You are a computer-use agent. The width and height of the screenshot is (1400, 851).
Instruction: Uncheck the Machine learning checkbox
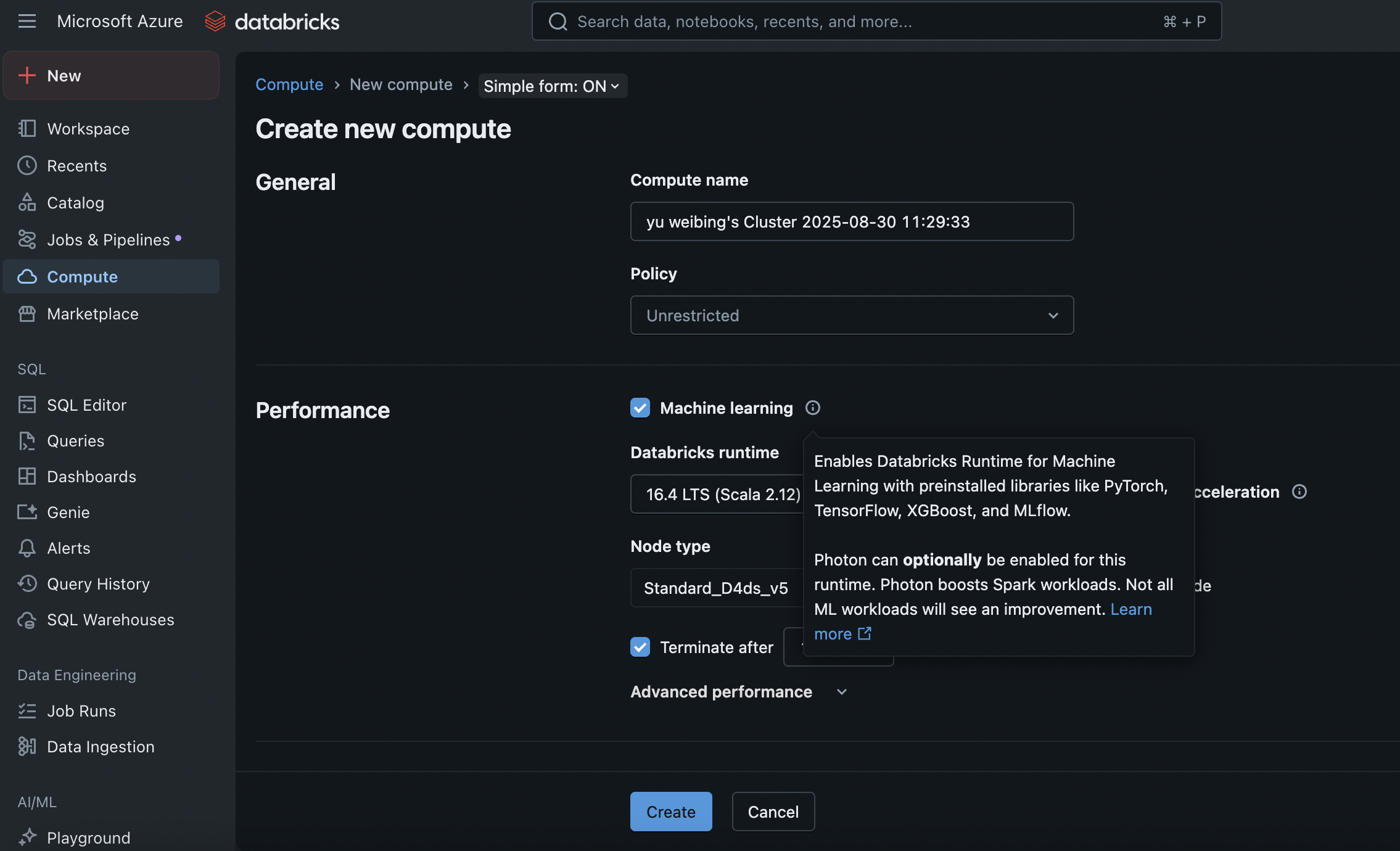640,408
